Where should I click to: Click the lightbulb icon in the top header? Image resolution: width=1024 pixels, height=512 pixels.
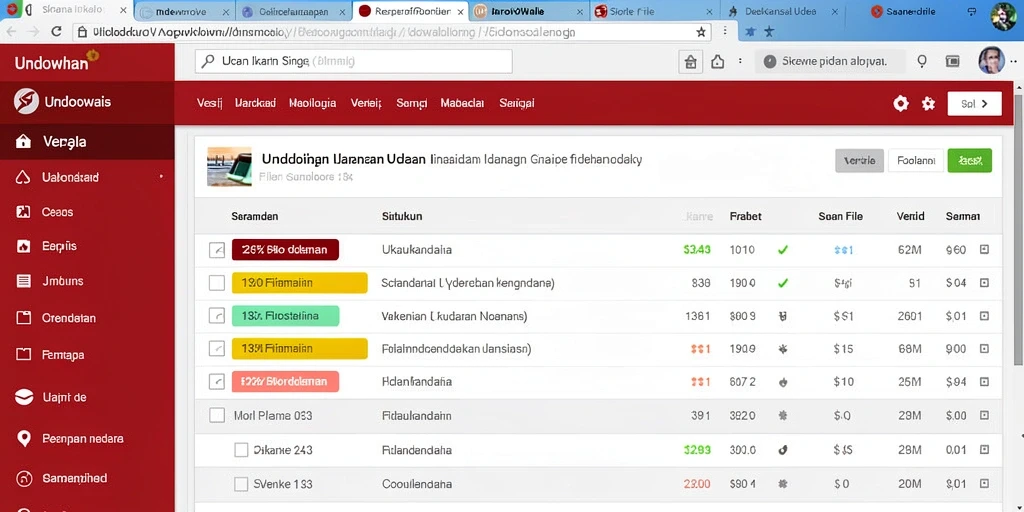coord(922,61)
